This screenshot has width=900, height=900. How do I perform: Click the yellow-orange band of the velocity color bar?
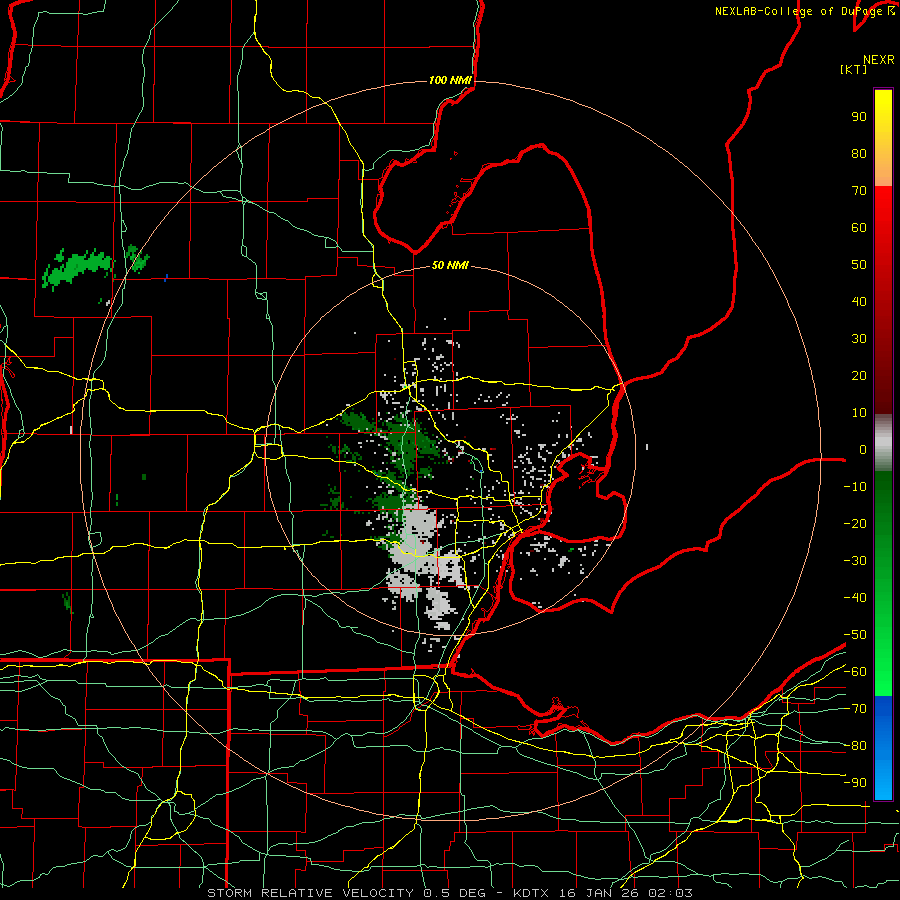[x=883, y=138]
